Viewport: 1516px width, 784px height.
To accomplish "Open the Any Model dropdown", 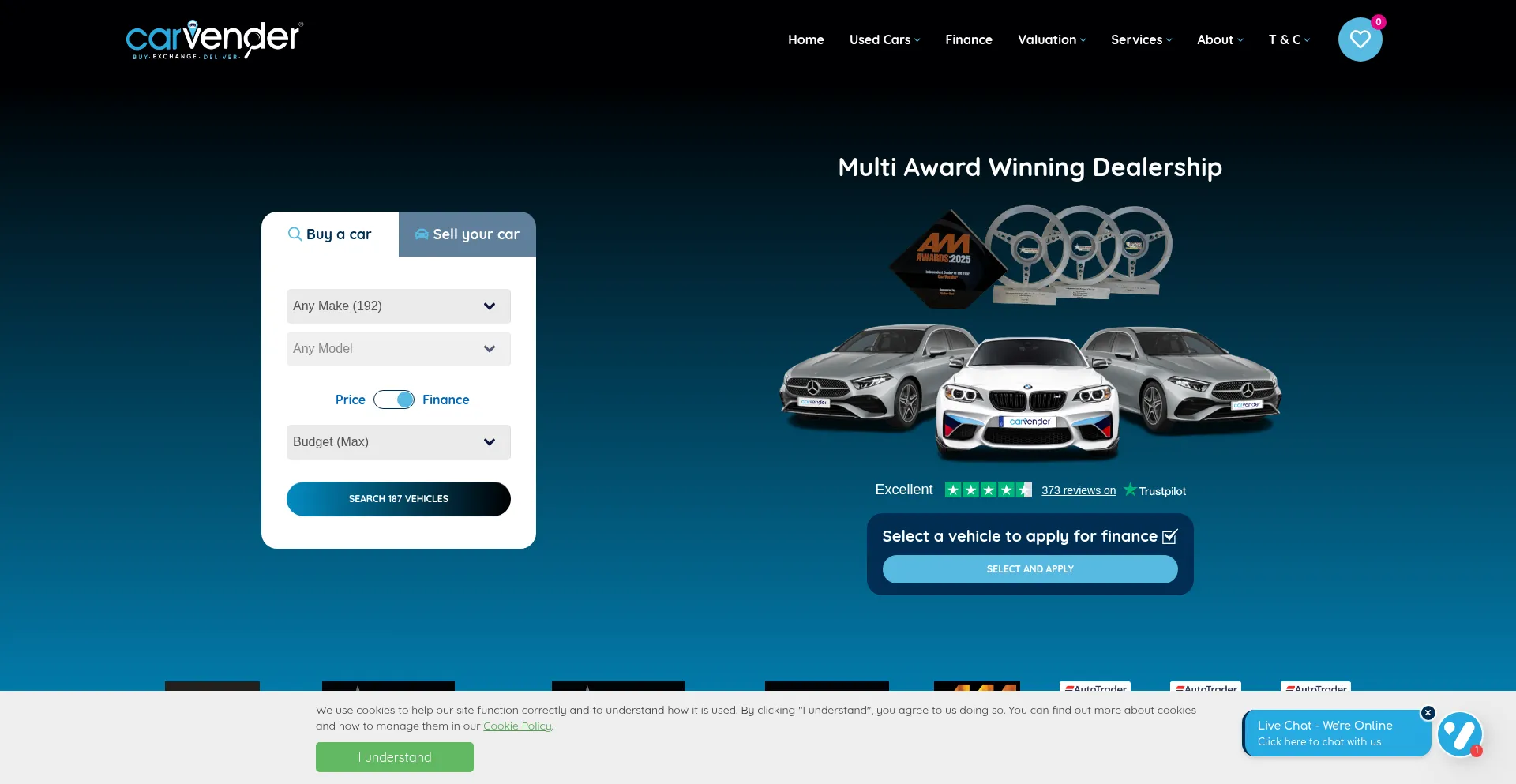I will pyautogui.click(x=399, y=349).
